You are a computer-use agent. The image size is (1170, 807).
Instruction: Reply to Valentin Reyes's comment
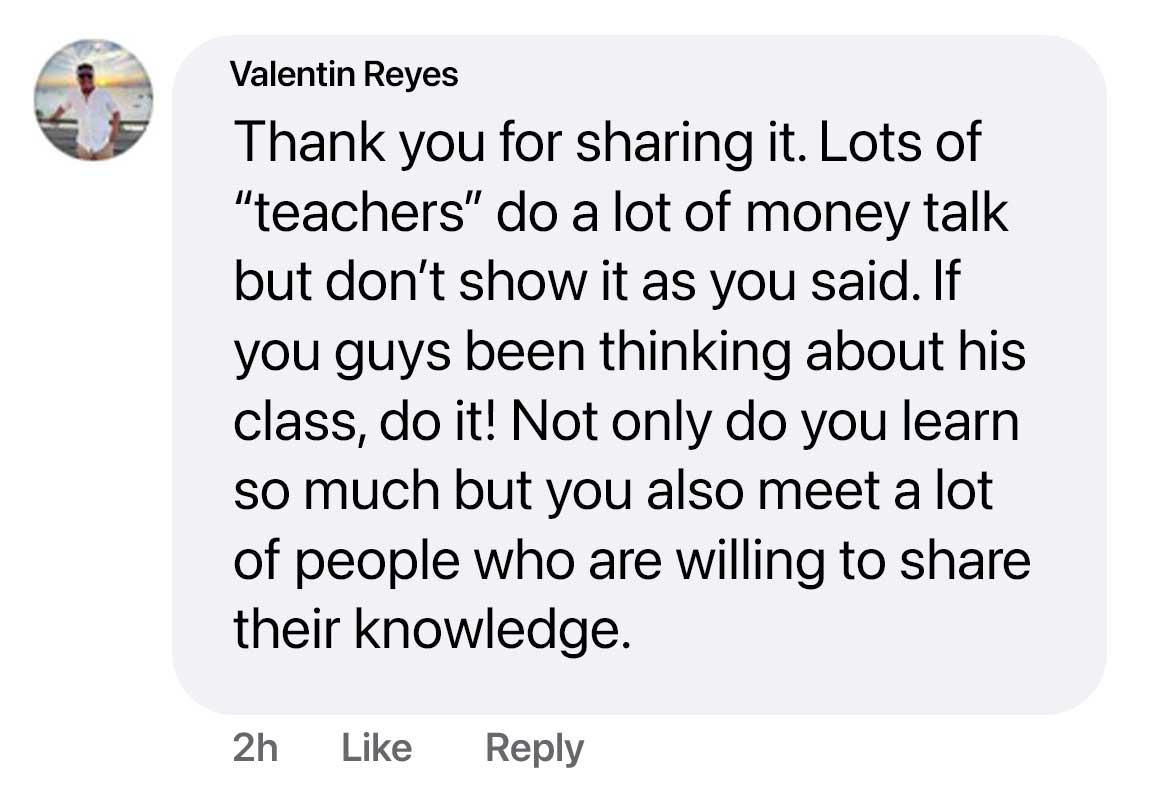tap(534, 749)
